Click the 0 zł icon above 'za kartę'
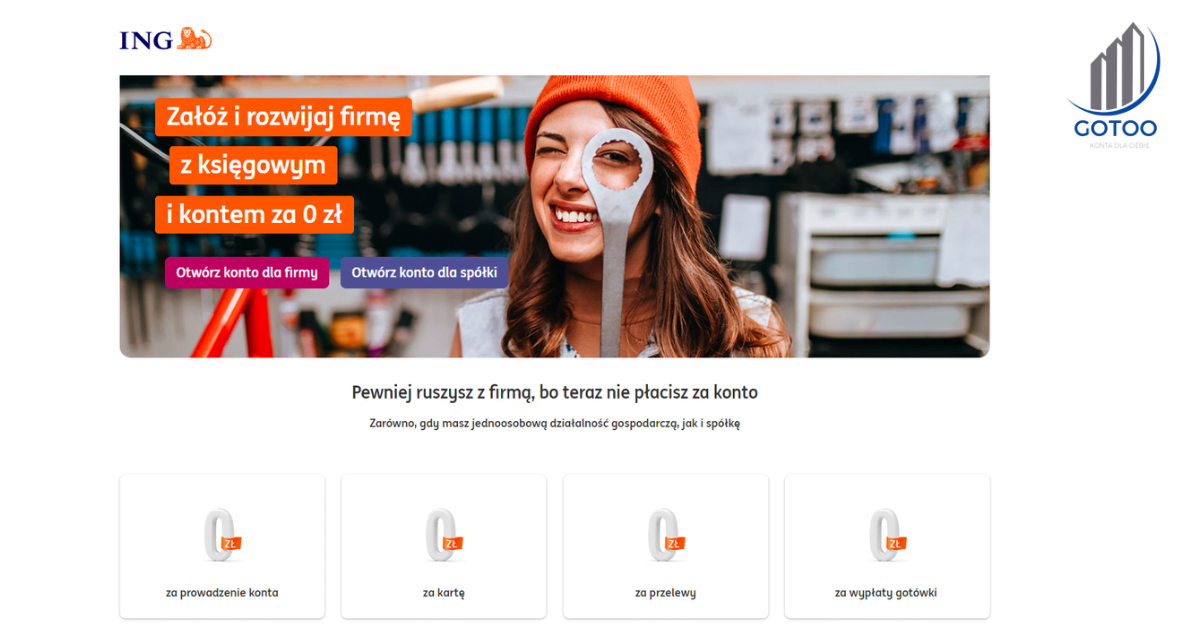The image size is (1200, 628). tap(443, 535)
